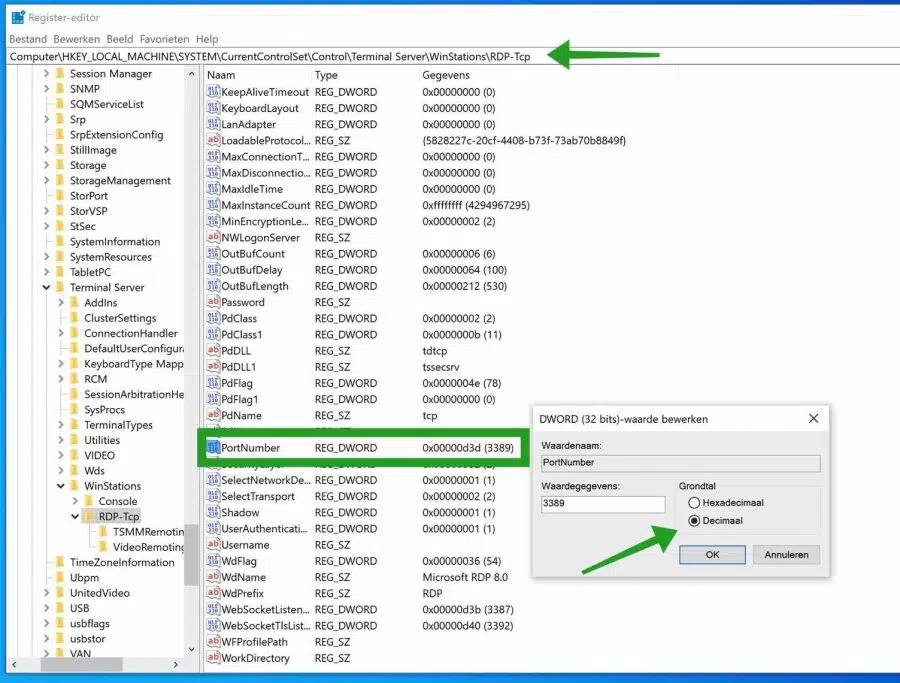Click the LanAdapter value icon

tap(213, 124)
